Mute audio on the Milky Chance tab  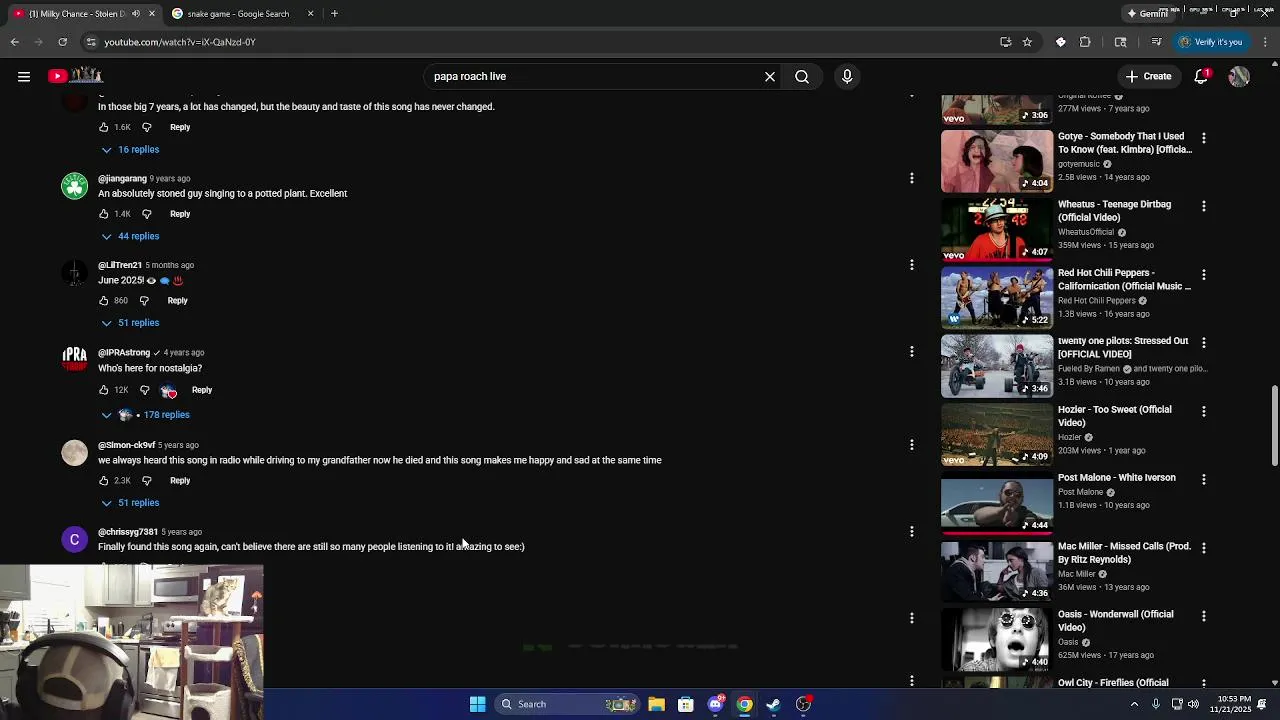136,13
